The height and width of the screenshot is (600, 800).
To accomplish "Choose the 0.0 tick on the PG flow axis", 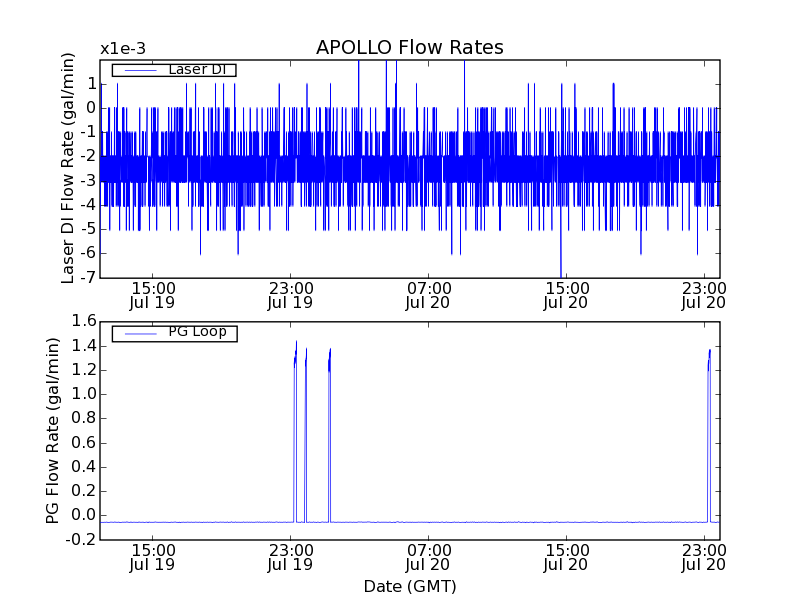I will (x=84, y=515).
